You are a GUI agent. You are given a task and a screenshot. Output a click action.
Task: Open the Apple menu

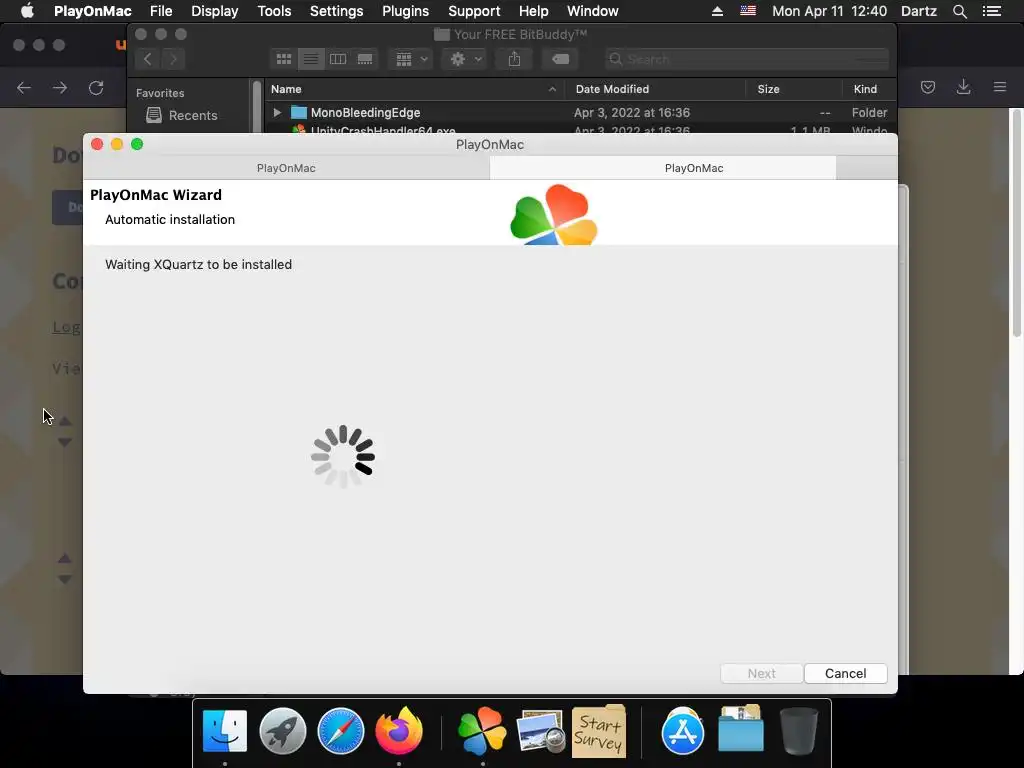click(x=27, y=11)
